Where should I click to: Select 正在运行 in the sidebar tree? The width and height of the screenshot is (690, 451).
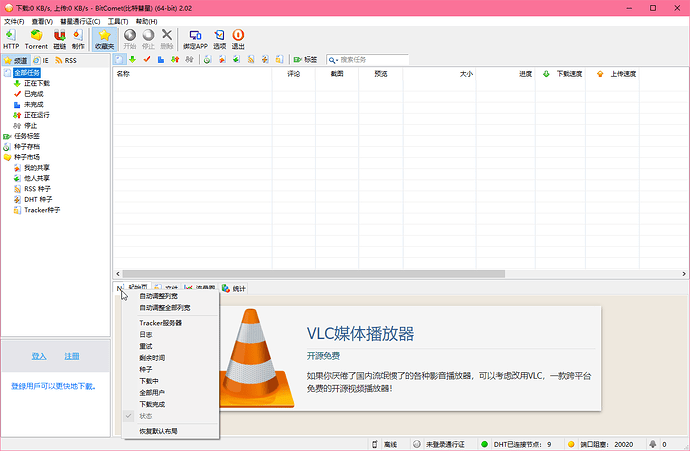[x=37, y=115]
